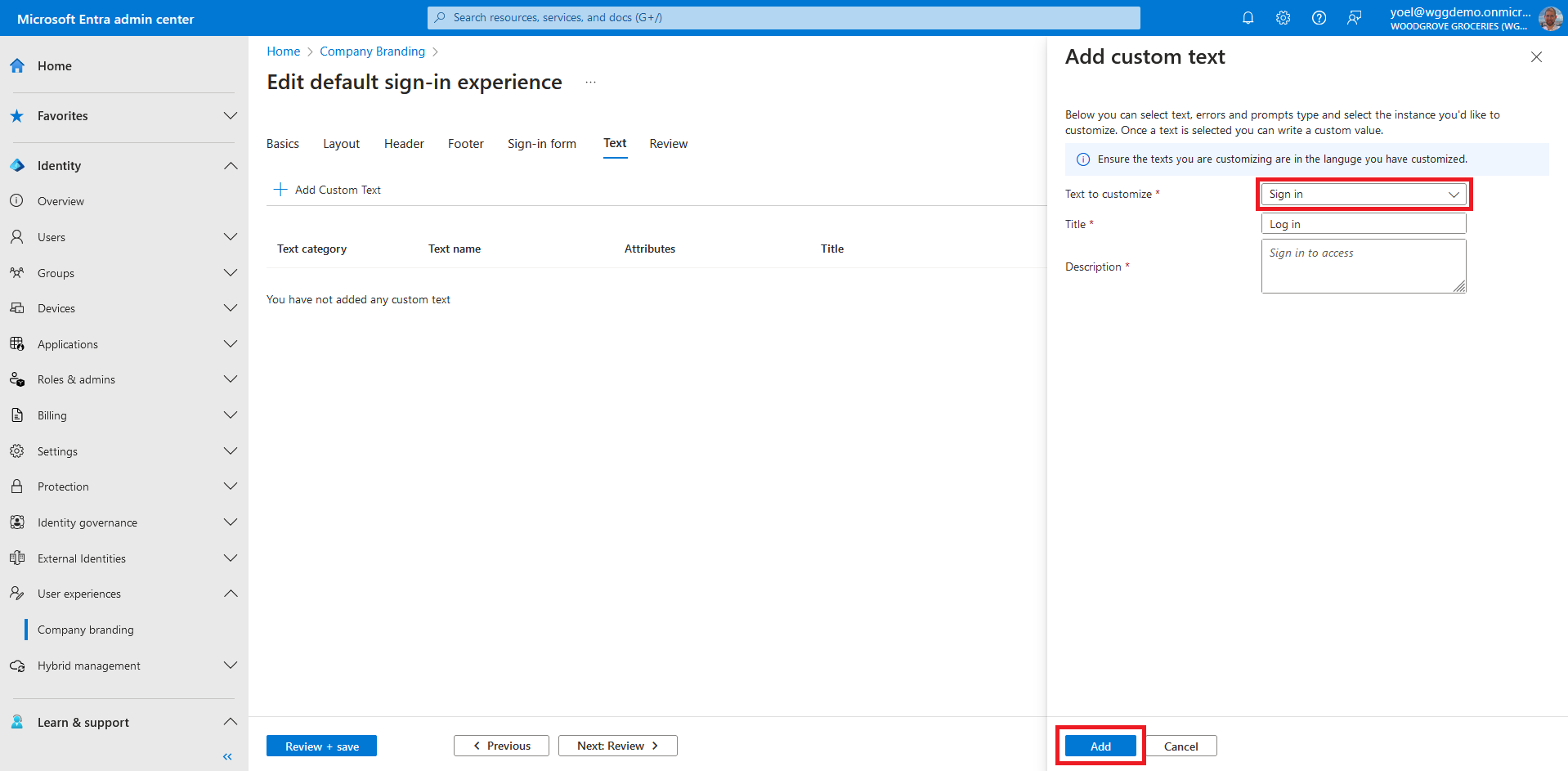Click the help question mark icon

tap(1319, 18)
